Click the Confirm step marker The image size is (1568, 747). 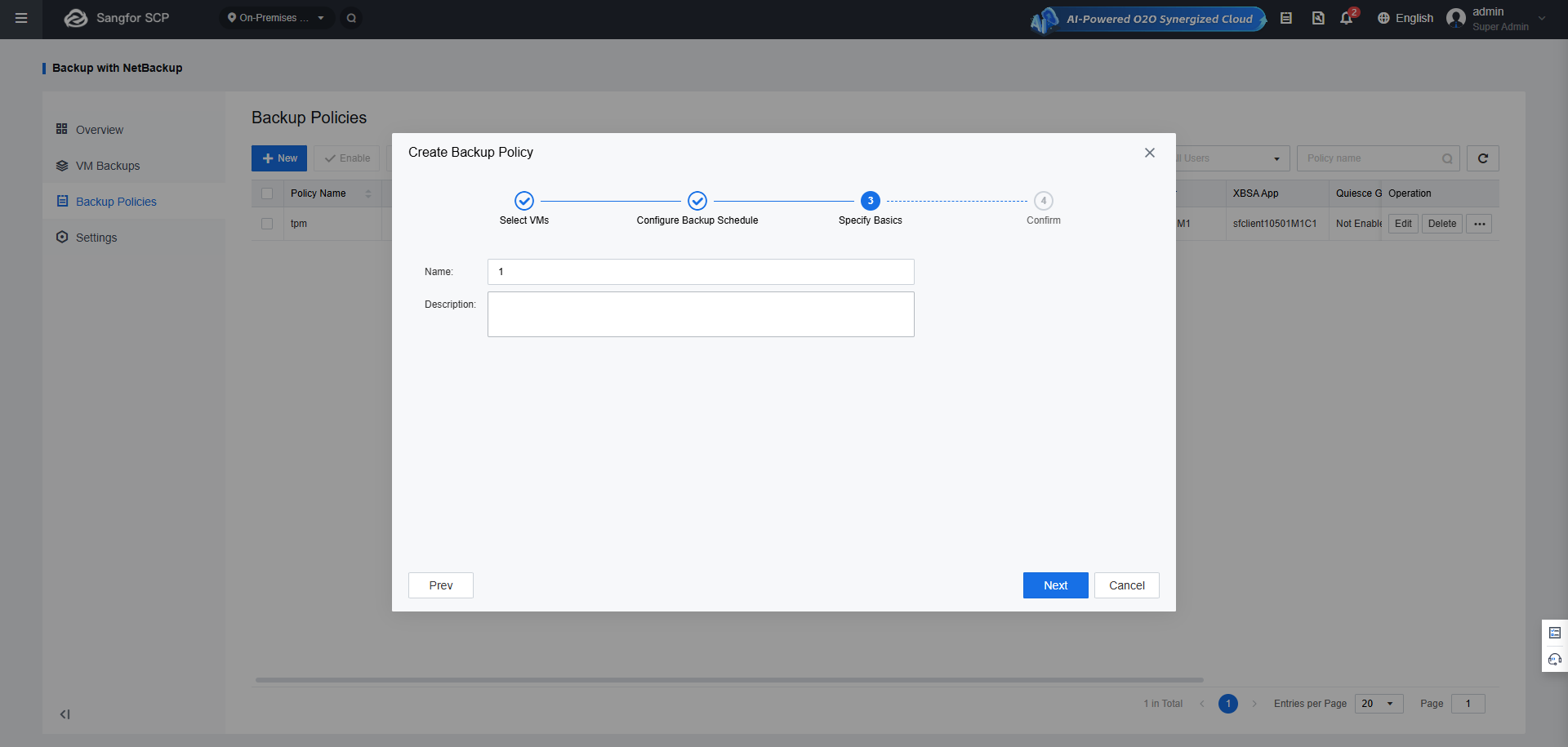(x=1044, y=201)
